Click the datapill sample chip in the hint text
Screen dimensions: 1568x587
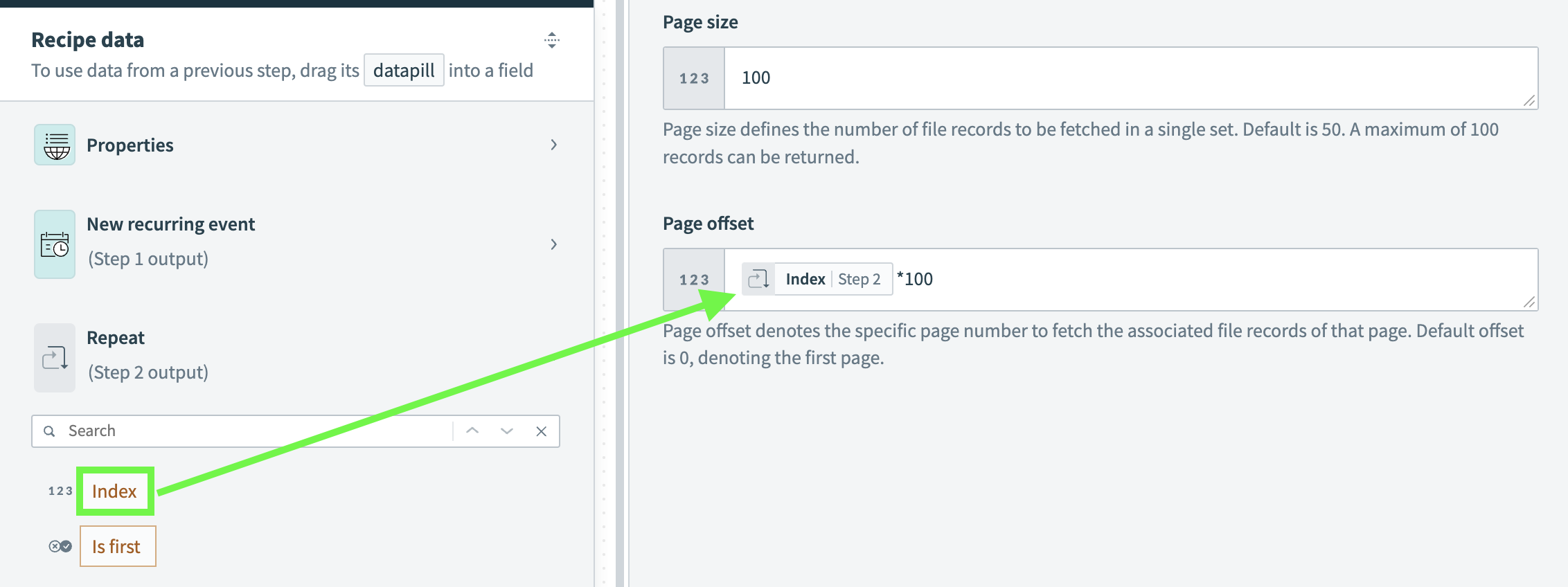404,70
